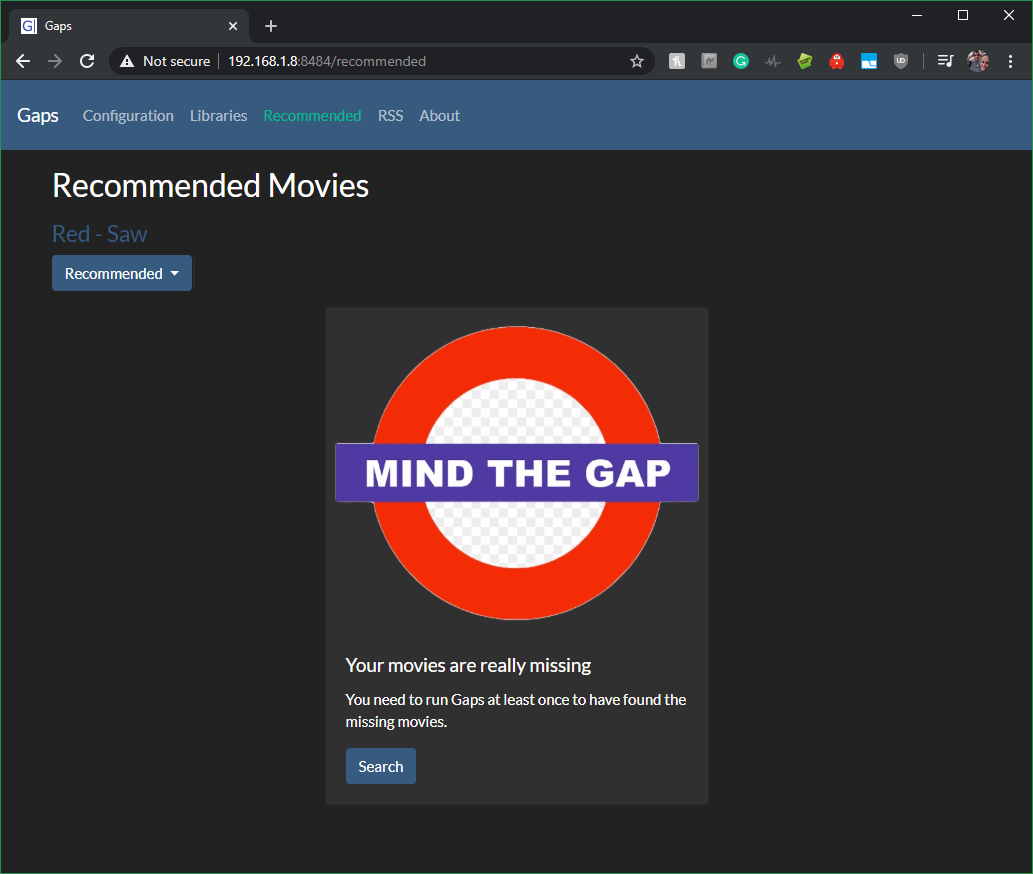Minimize the browser window
The height and width of the screenshot is (874, 1033).
click(x=917, y=15)
